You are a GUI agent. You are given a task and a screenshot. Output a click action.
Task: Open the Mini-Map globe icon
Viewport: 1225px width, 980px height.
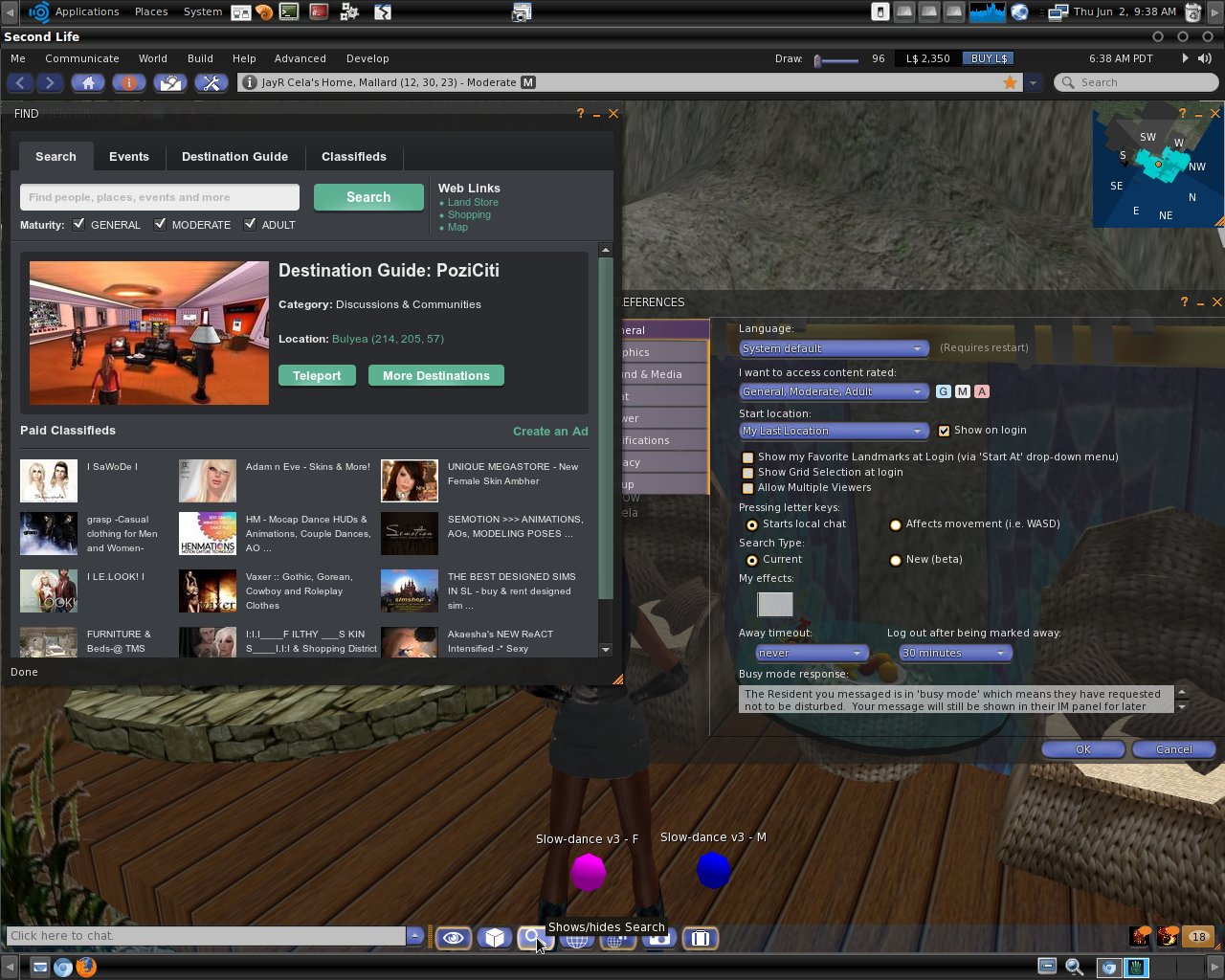pyautogui.click(x=617, y=938)
